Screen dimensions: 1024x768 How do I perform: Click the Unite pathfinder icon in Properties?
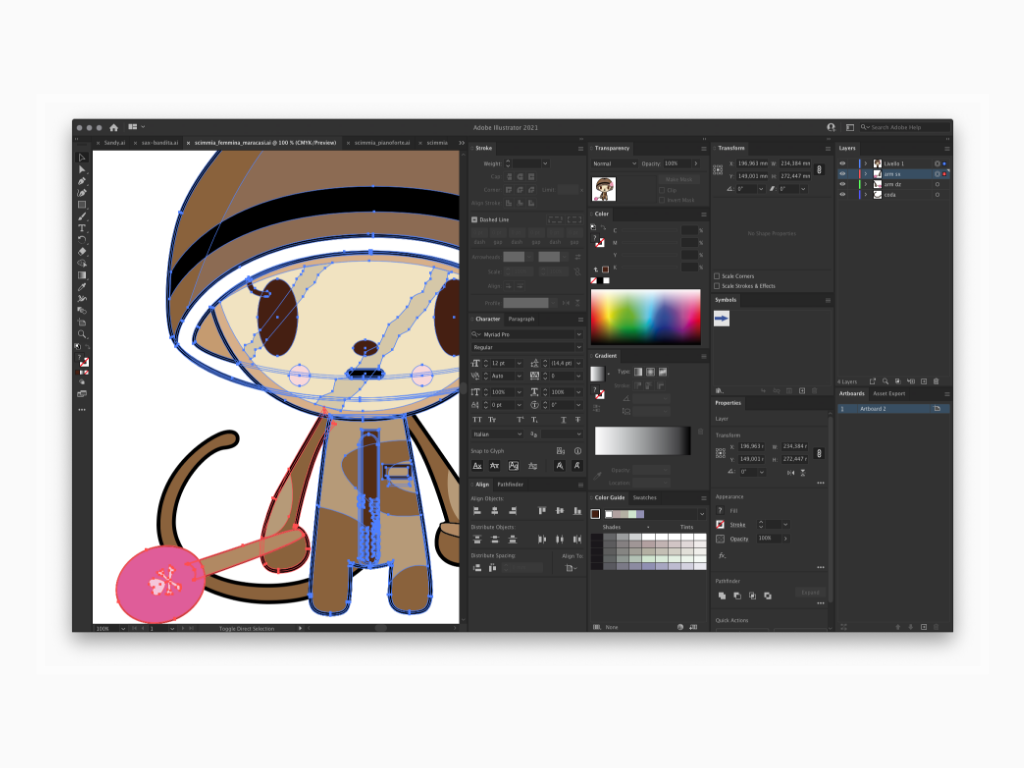tap(722, 596)
